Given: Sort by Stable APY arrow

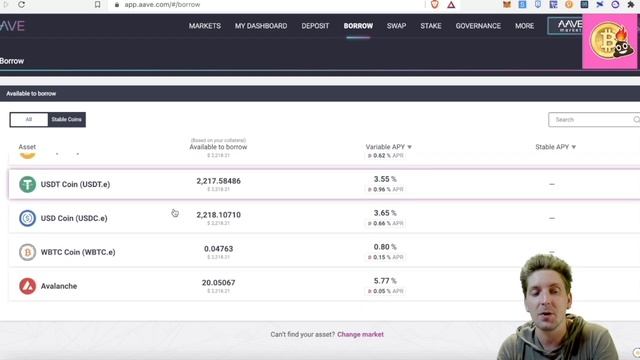Looking at the screenshot, I should point(573,147).
